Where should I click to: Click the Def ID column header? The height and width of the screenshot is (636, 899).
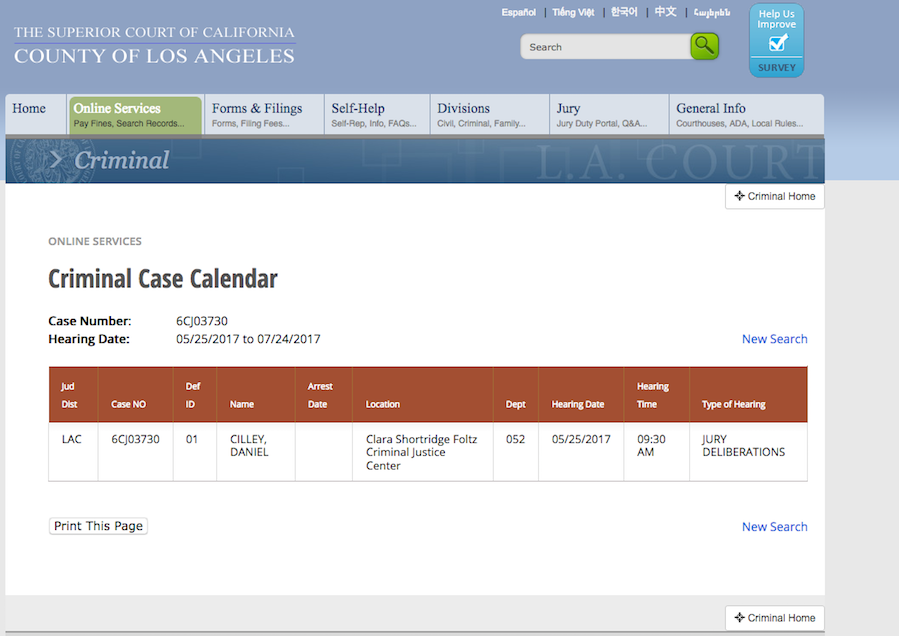pyautogui.click(x=193, y=395)
